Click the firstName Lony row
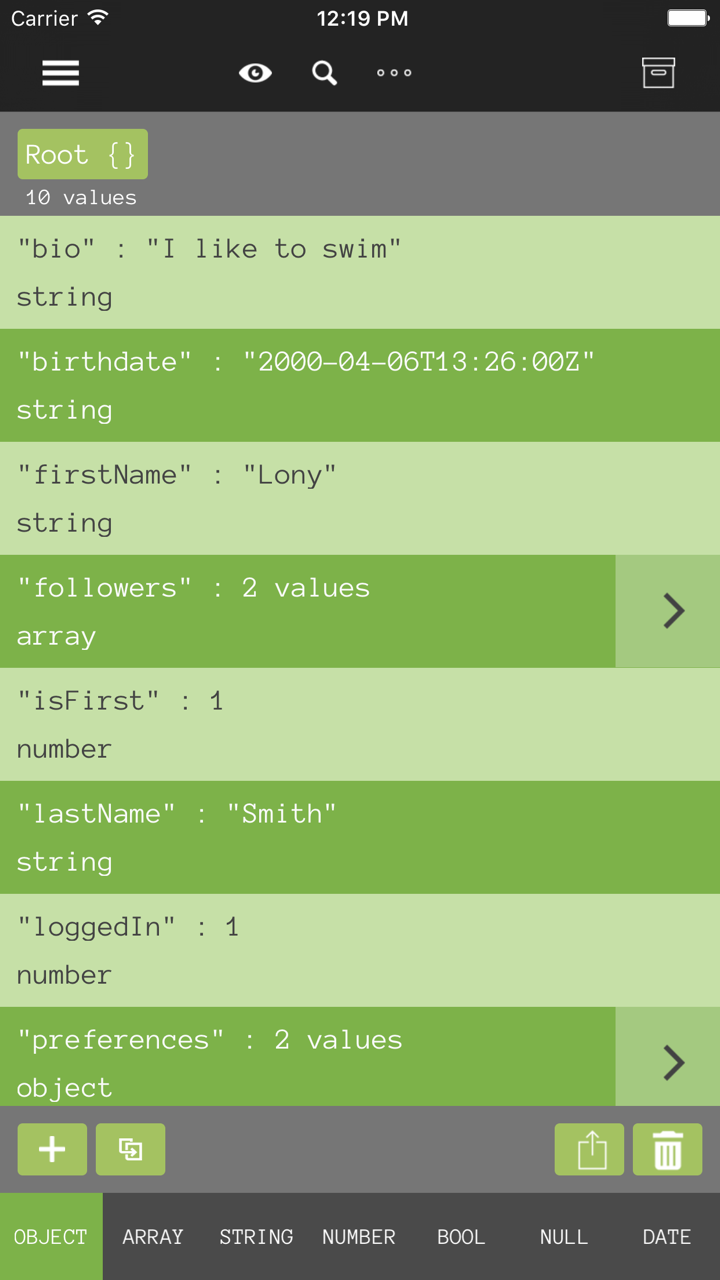 pos(300,498)
